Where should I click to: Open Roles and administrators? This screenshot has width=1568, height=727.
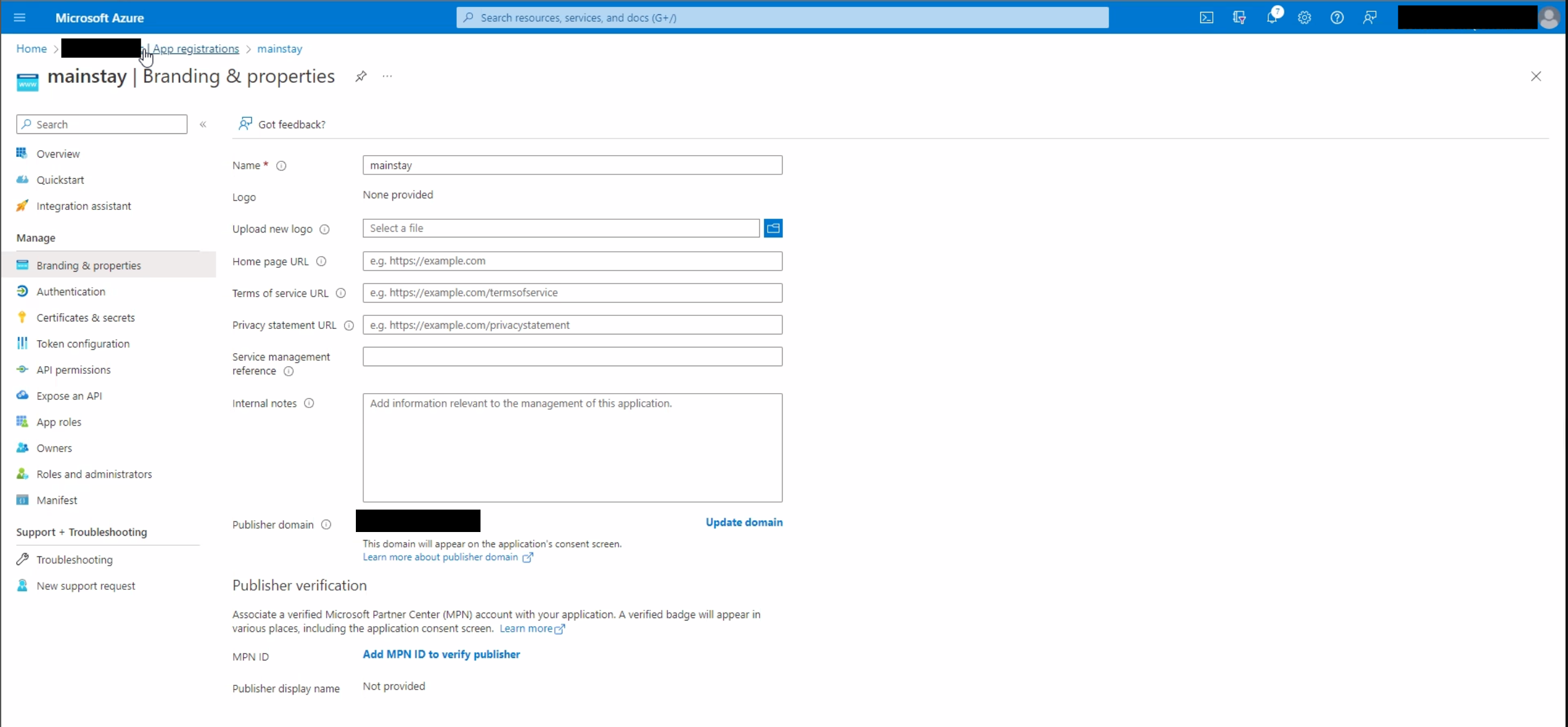[94, 475]
